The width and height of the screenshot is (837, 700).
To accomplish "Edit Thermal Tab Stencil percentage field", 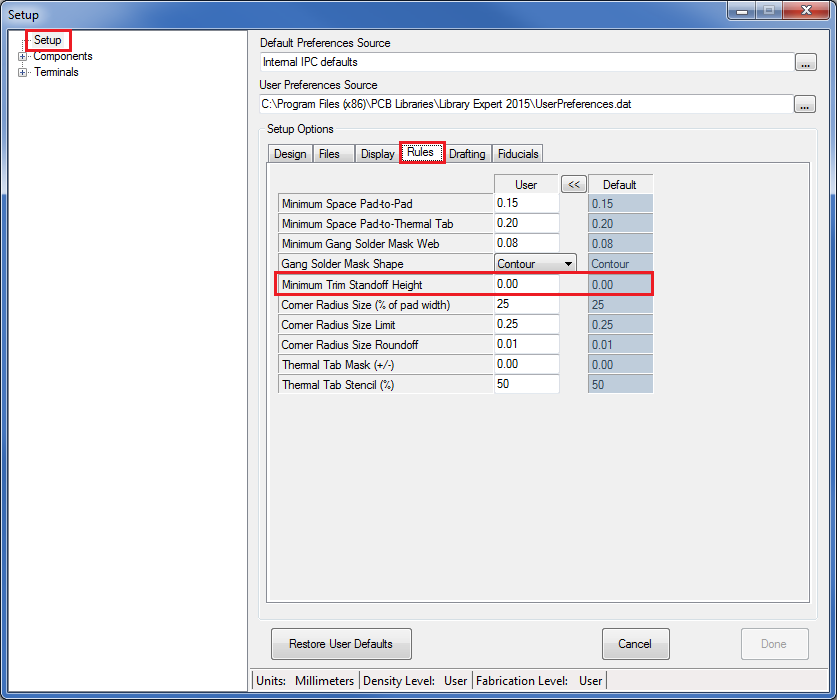I will coord(526,384).
